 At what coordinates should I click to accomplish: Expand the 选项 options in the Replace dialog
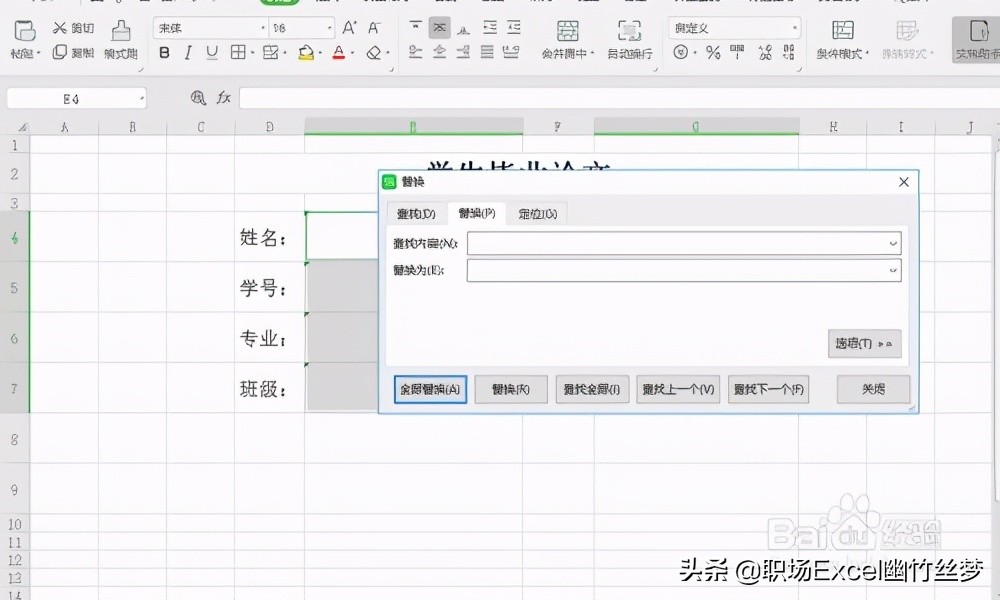click(x=862, y=343)
